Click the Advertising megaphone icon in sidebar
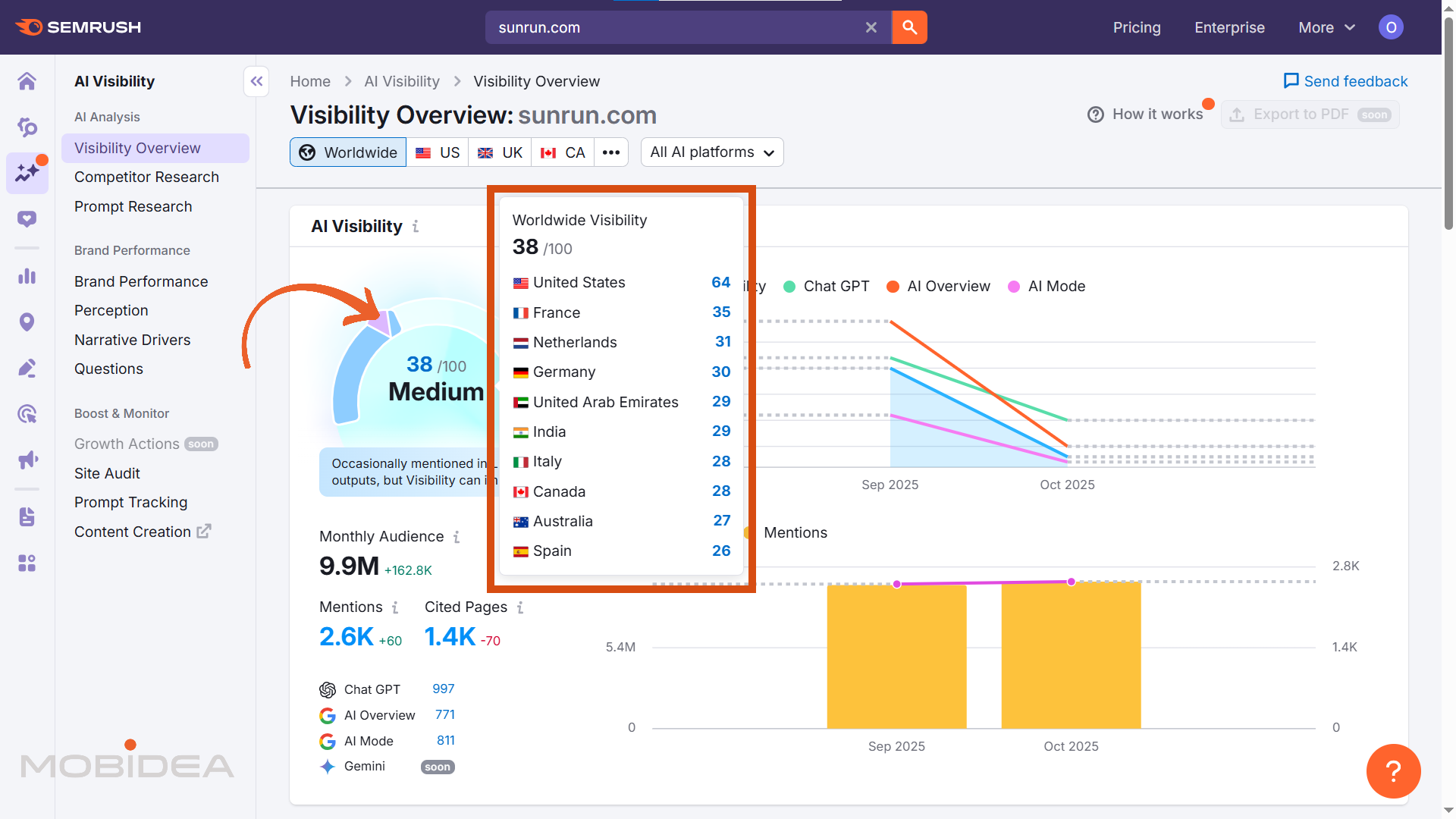Viewport: 1456px width, 819px height. click(27, 460)
